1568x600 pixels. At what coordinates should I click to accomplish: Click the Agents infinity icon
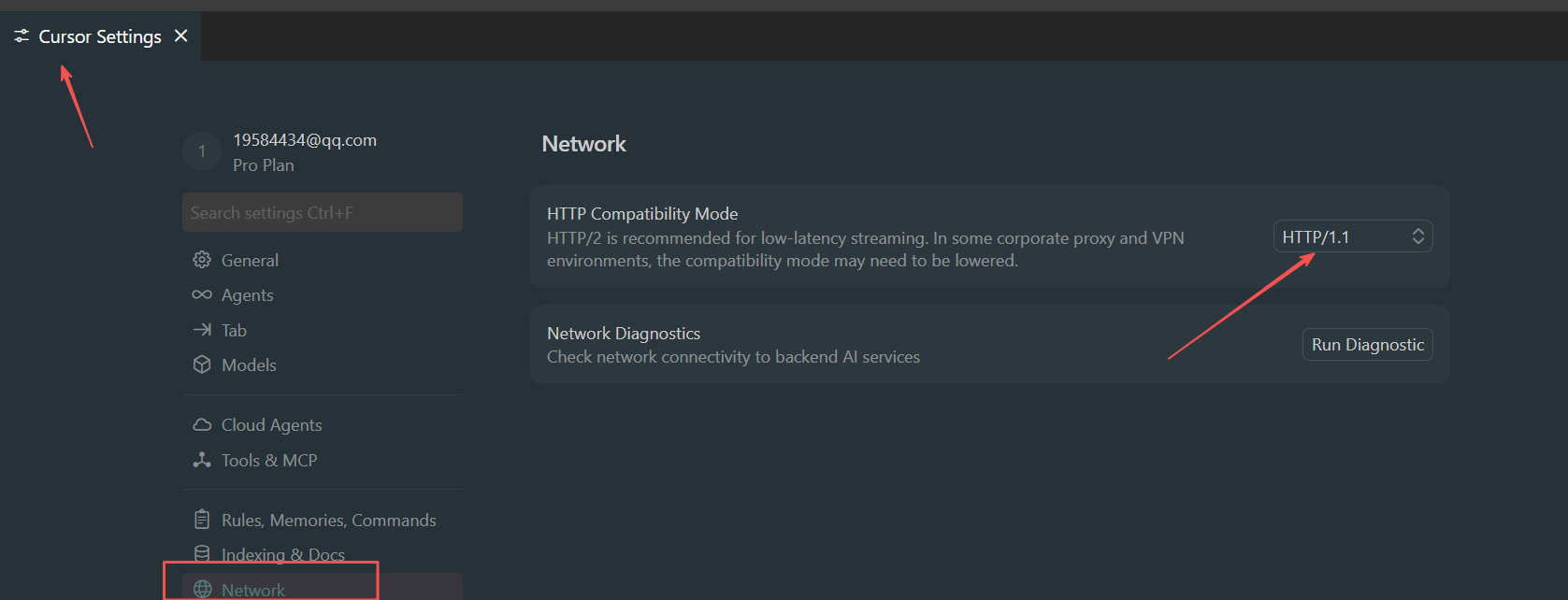202,295
